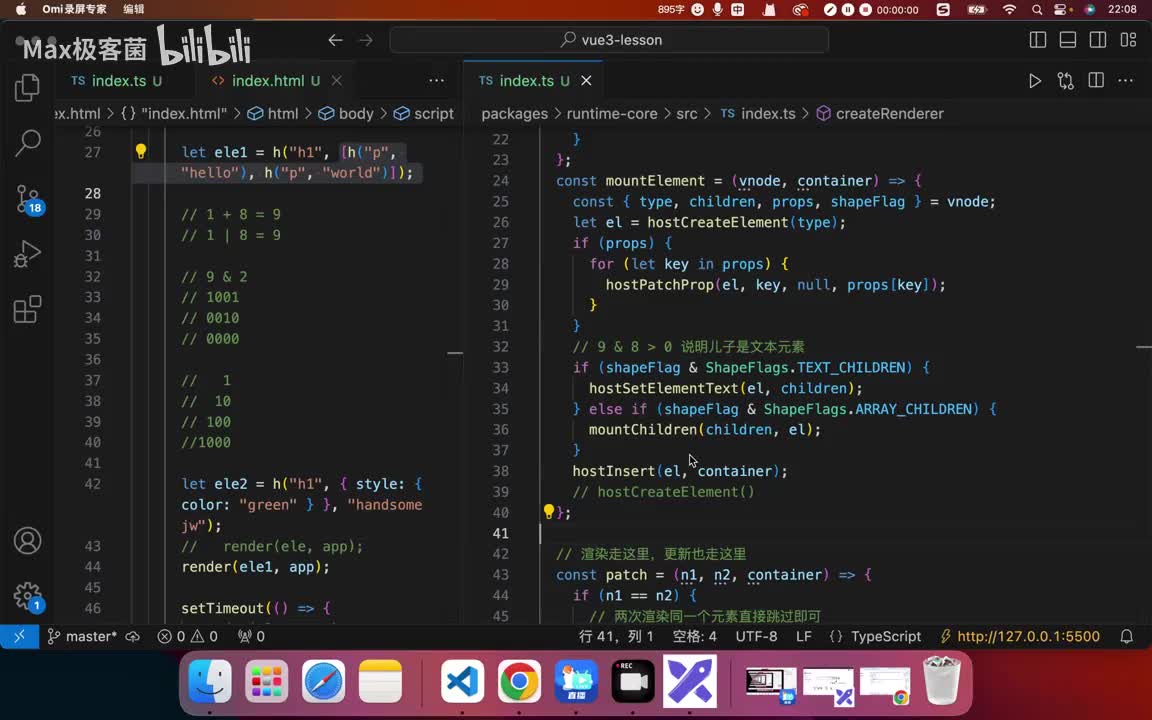Open Notes from the dock

pos(380,681)
